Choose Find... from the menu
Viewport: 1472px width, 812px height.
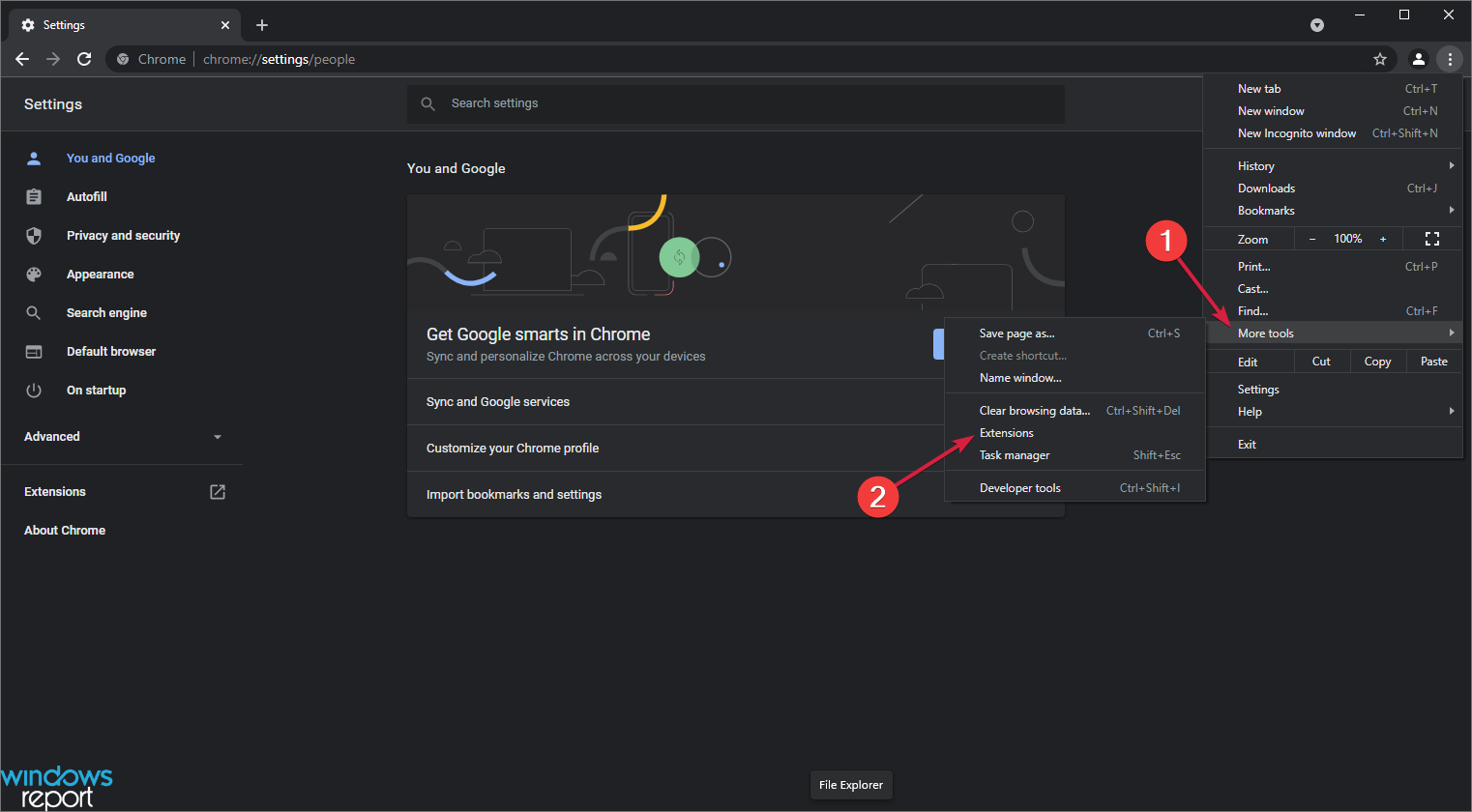(x=1335, y=311)
